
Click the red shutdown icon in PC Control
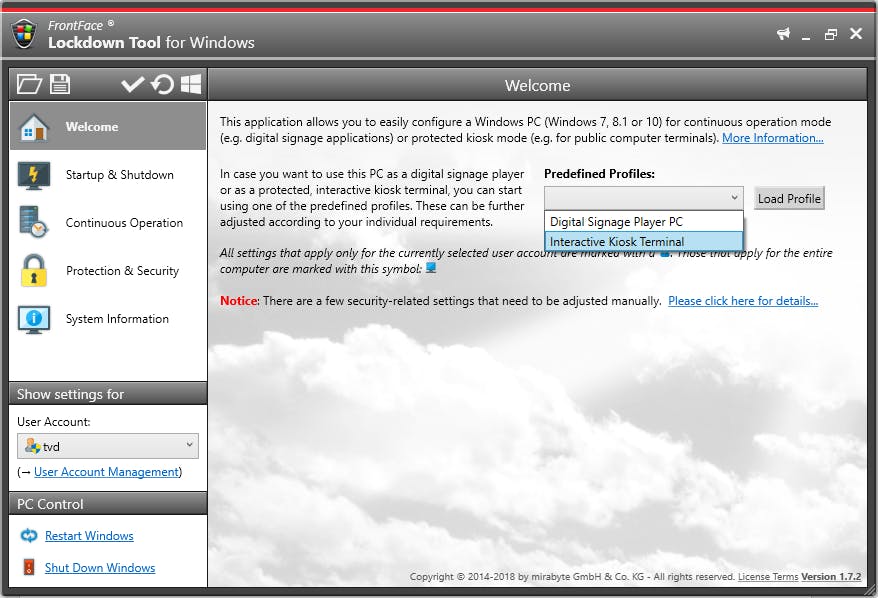tap(29, 567)
